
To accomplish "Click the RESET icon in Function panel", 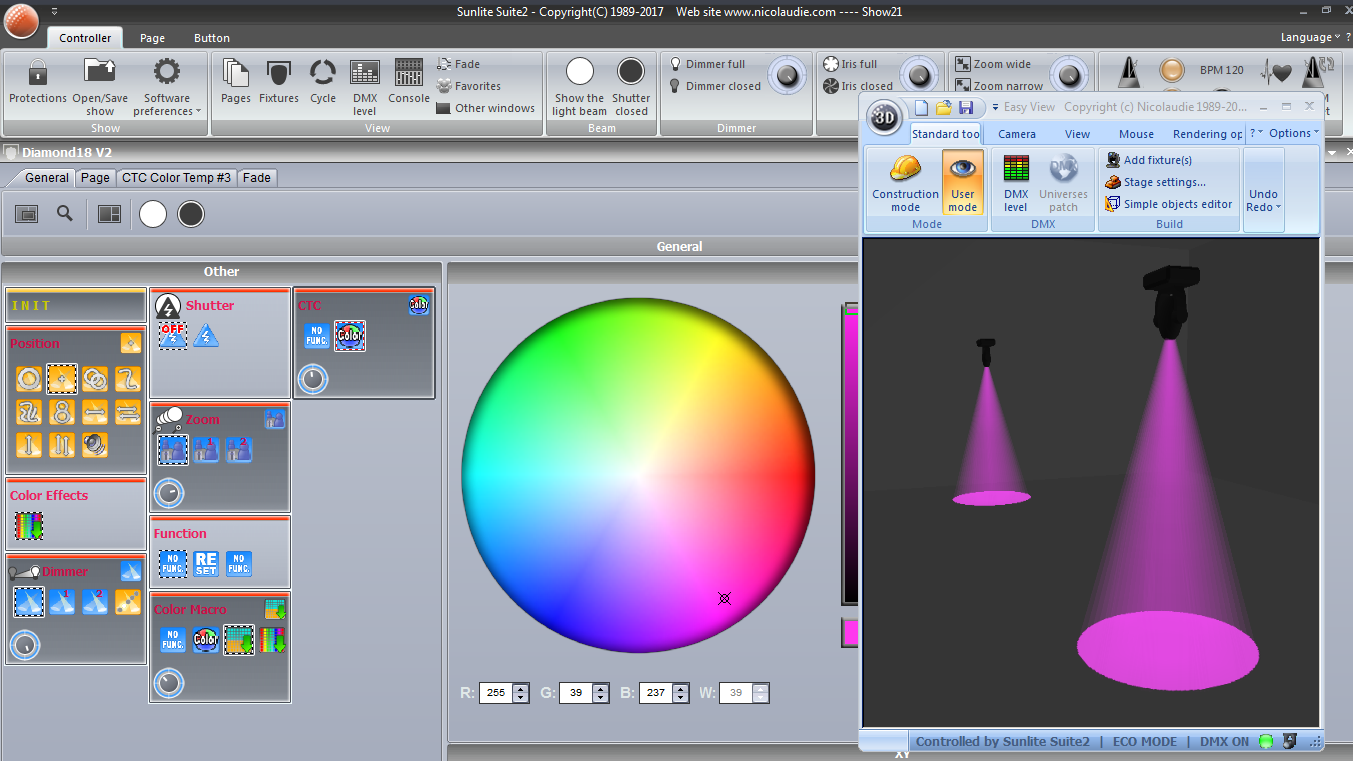I will [206, 564].
